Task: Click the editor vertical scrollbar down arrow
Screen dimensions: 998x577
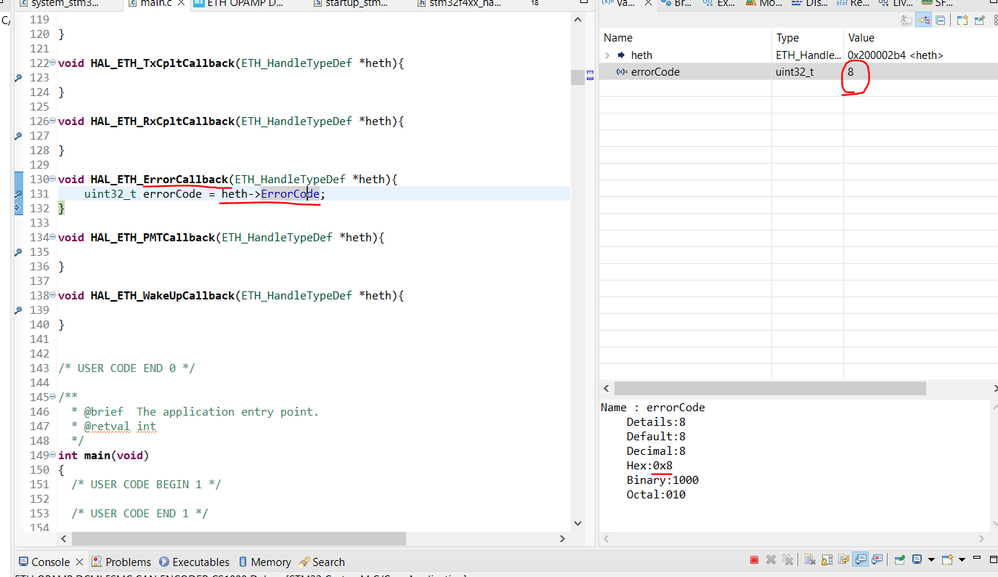Action: [x=577, y=524]
